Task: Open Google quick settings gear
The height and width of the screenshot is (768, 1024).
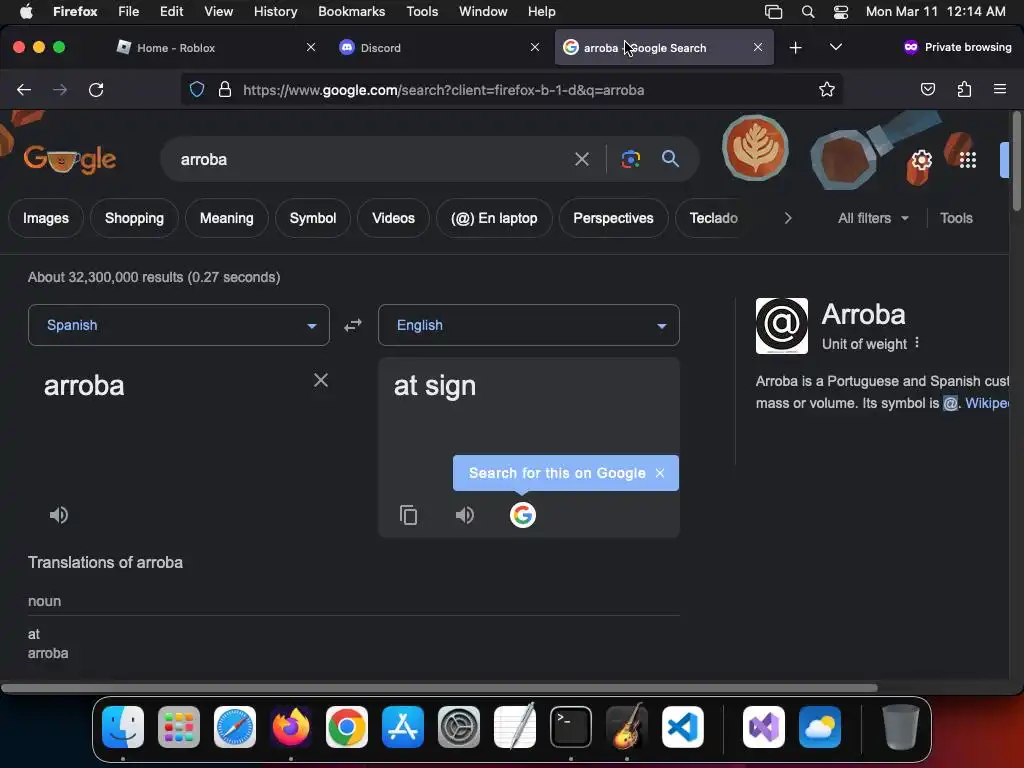Action: (921, 160)
